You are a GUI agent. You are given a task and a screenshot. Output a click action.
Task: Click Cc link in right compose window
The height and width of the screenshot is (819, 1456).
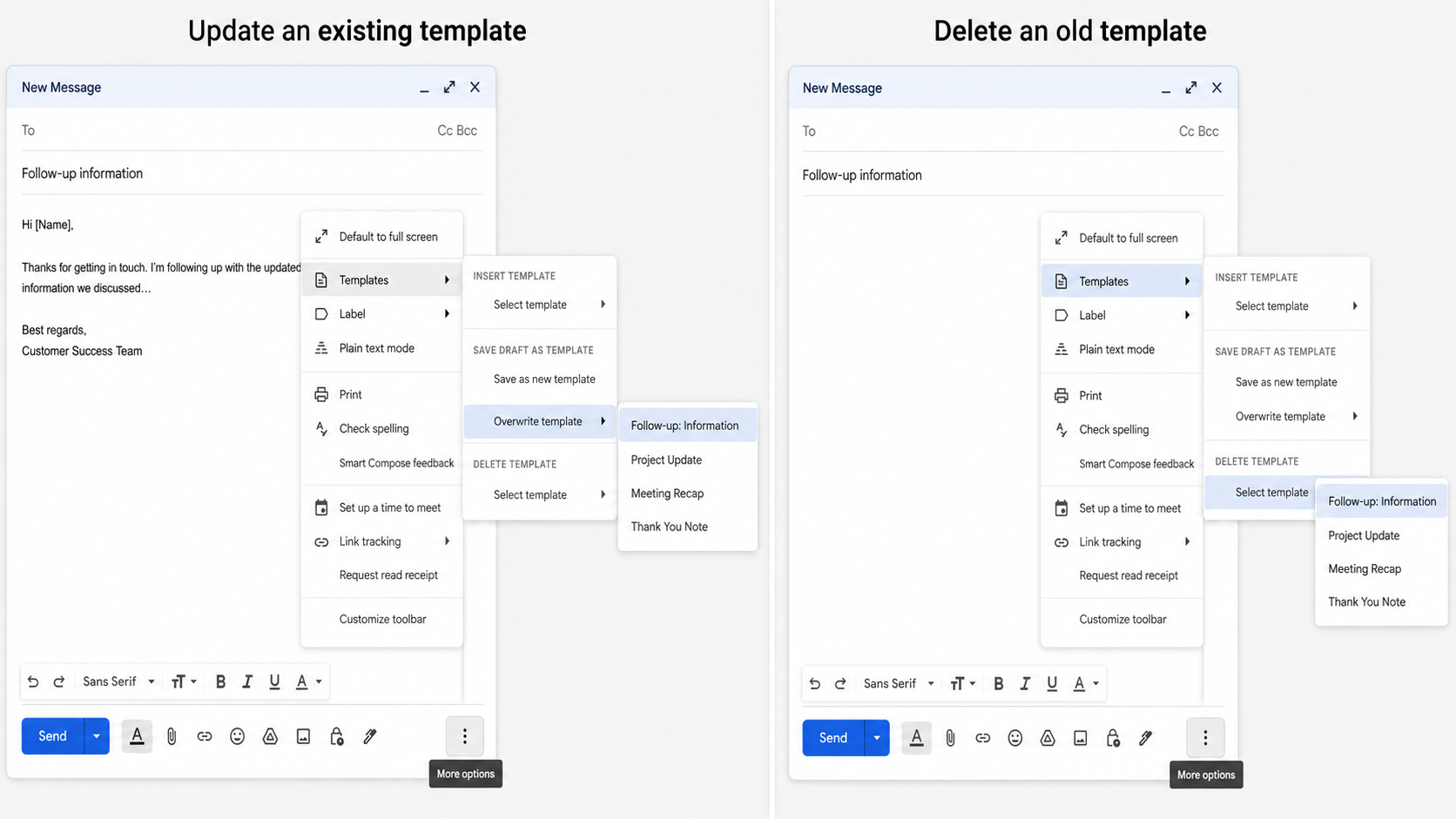click(1187, 131)
